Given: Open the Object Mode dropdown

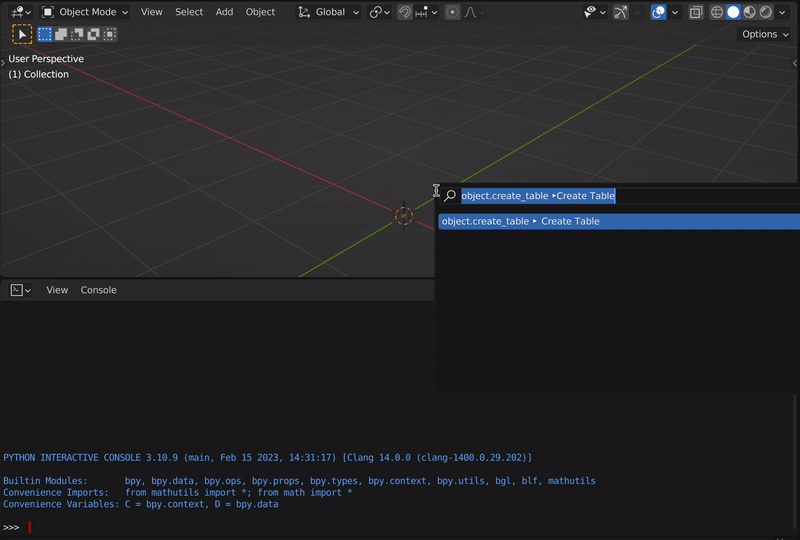Looking at the screenshot, I should click(x=85, y=12).
